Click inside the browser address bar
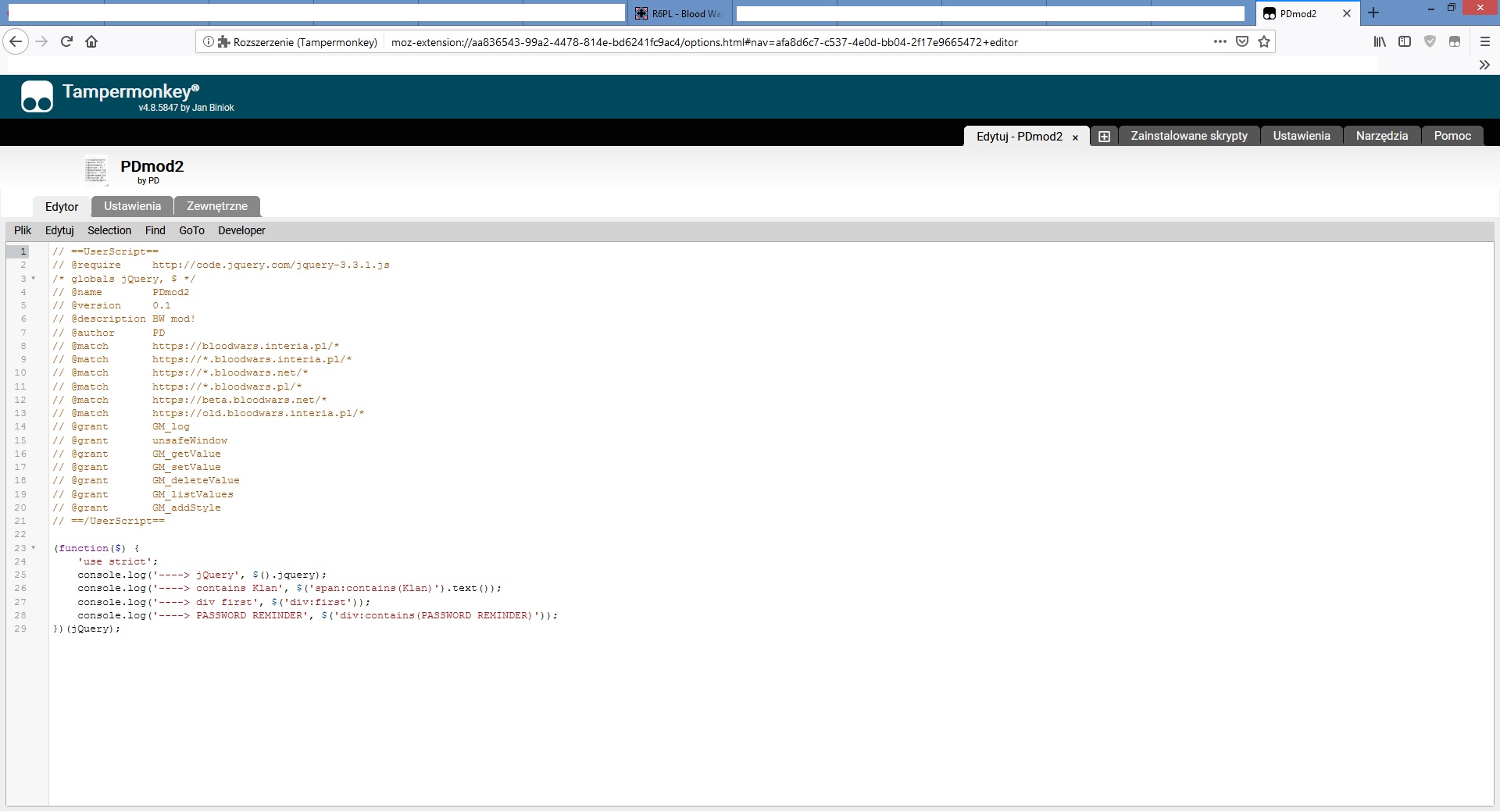The height and width of the screenshot is (812, 1500). 781,42
